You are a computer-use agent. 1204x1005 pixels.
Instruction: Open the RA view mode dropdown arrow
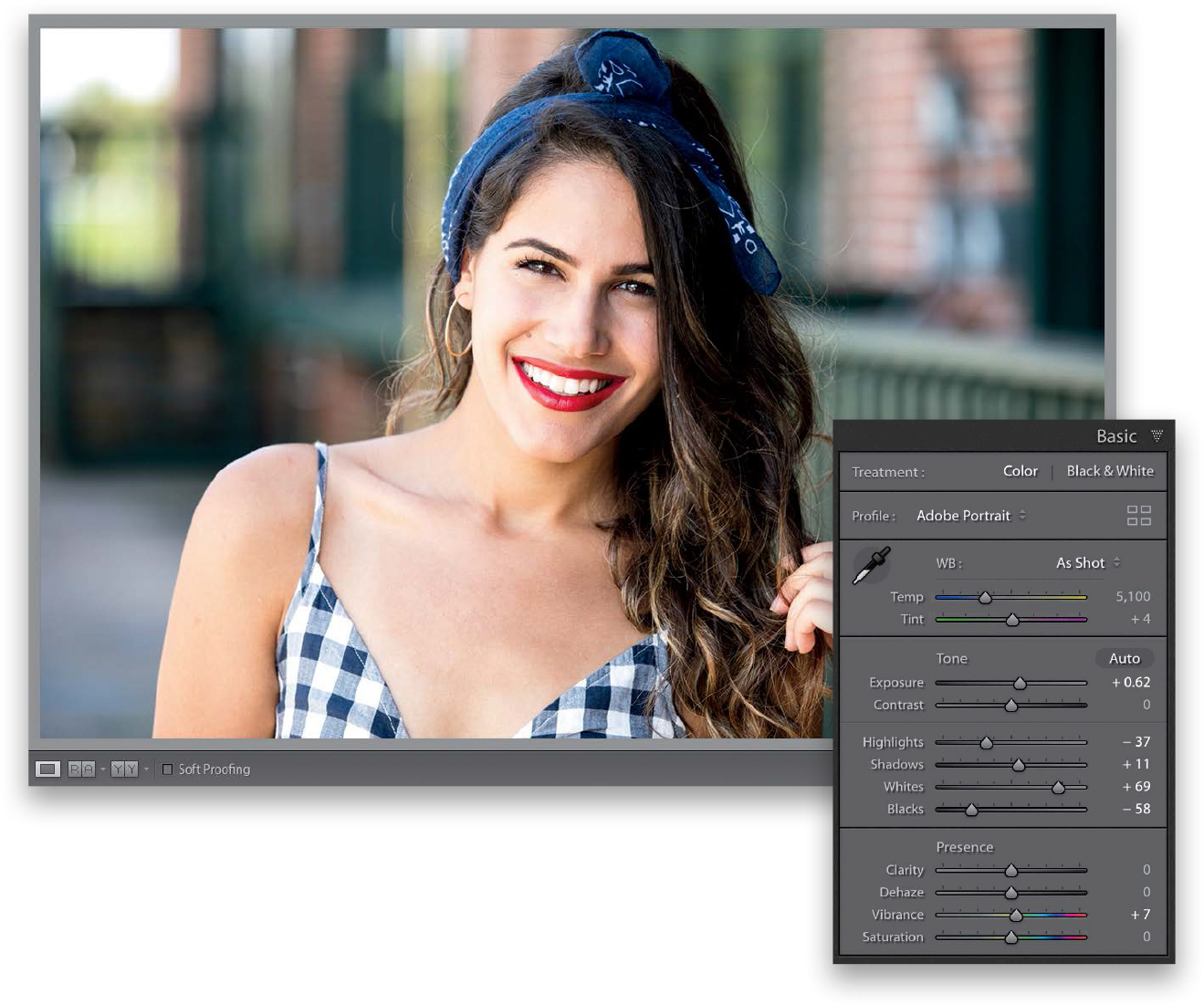pyautogui.click(x=102, y=769)
